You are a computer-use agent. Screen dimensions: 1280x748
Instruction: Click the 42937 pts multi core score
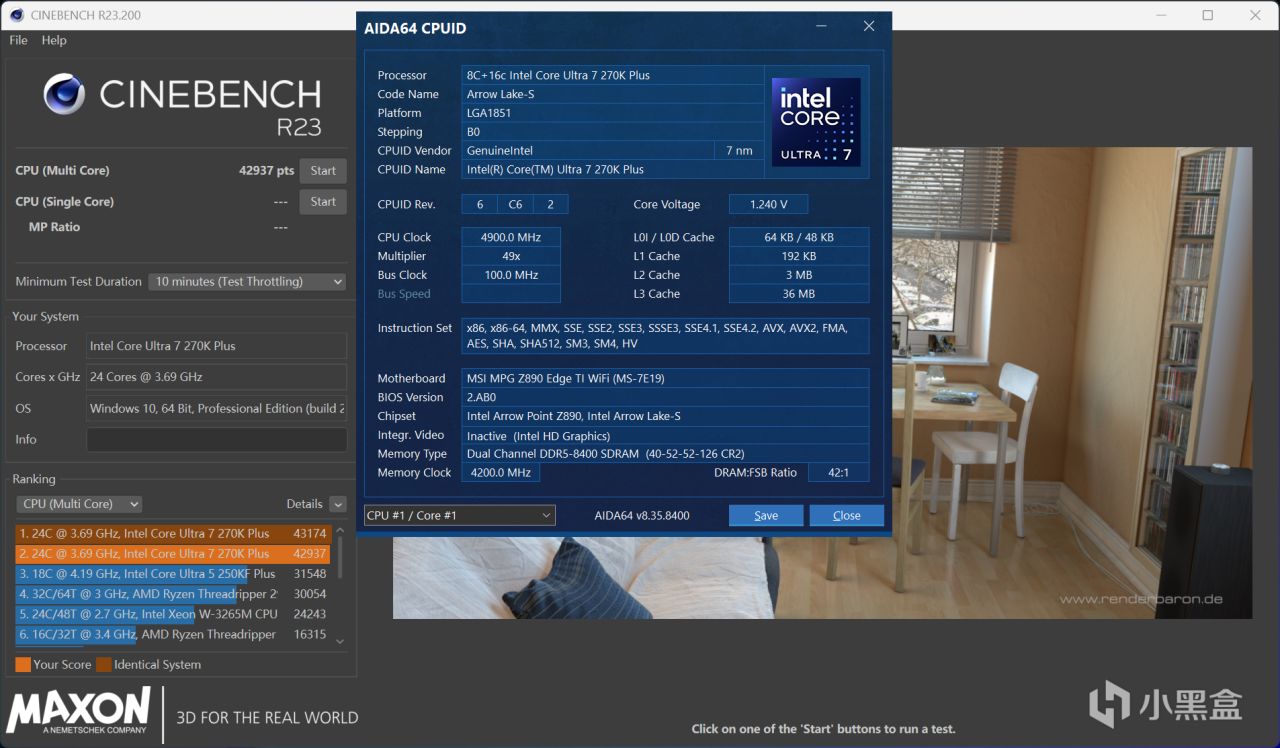point(266,171)
